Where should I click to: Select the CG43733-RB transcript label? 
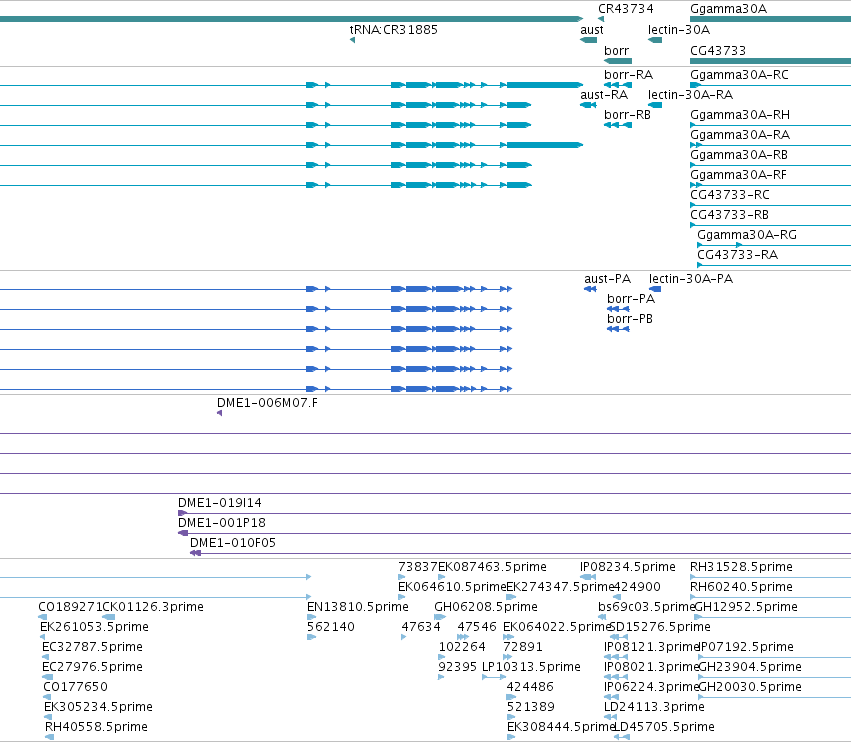click(729, 215)
